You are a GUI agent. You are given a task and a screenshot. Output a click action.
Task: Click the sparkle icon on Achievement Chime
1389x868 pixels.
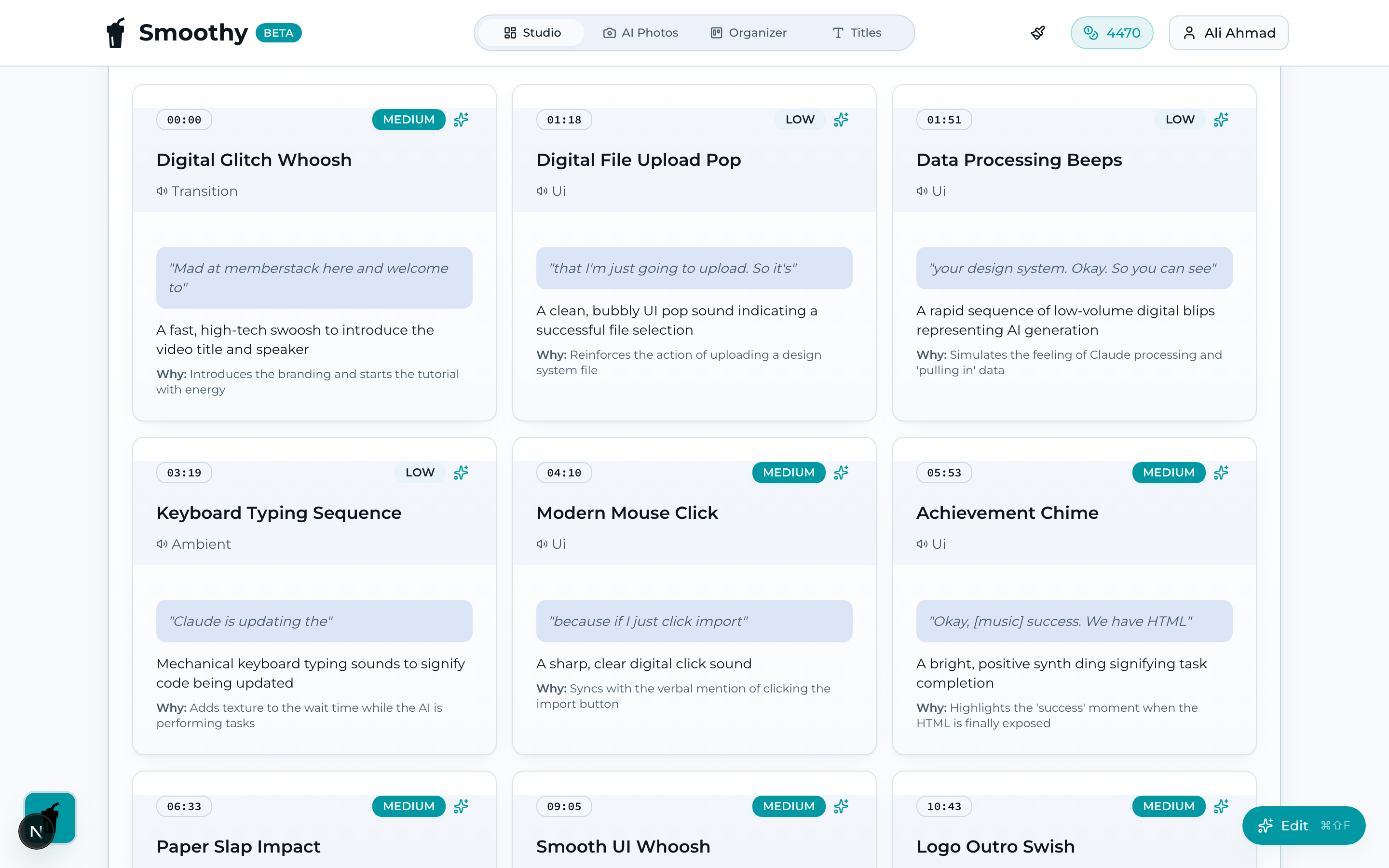coord(1221,473)
